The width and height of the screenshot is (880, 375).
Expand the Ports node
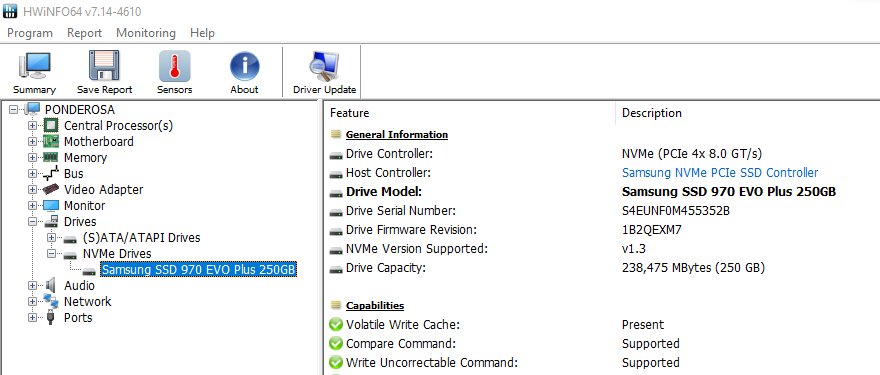pyautogui.click(x=33, y=318)
